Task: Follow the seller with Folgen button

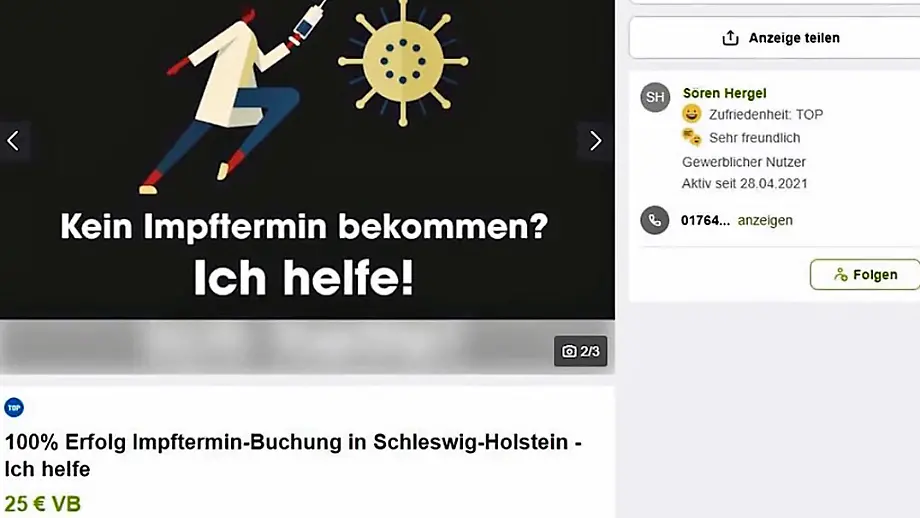Action: (865, 275)
